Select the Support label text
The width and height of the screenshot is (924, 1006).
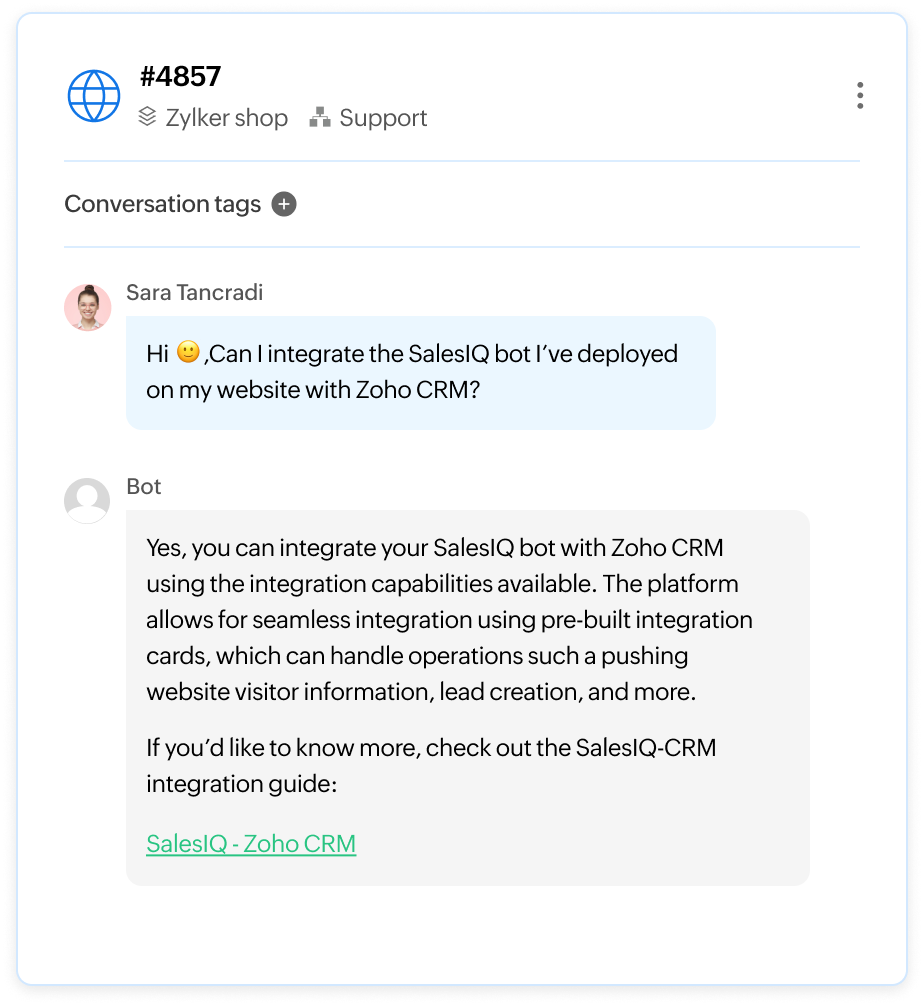click(x=383, y=118)
